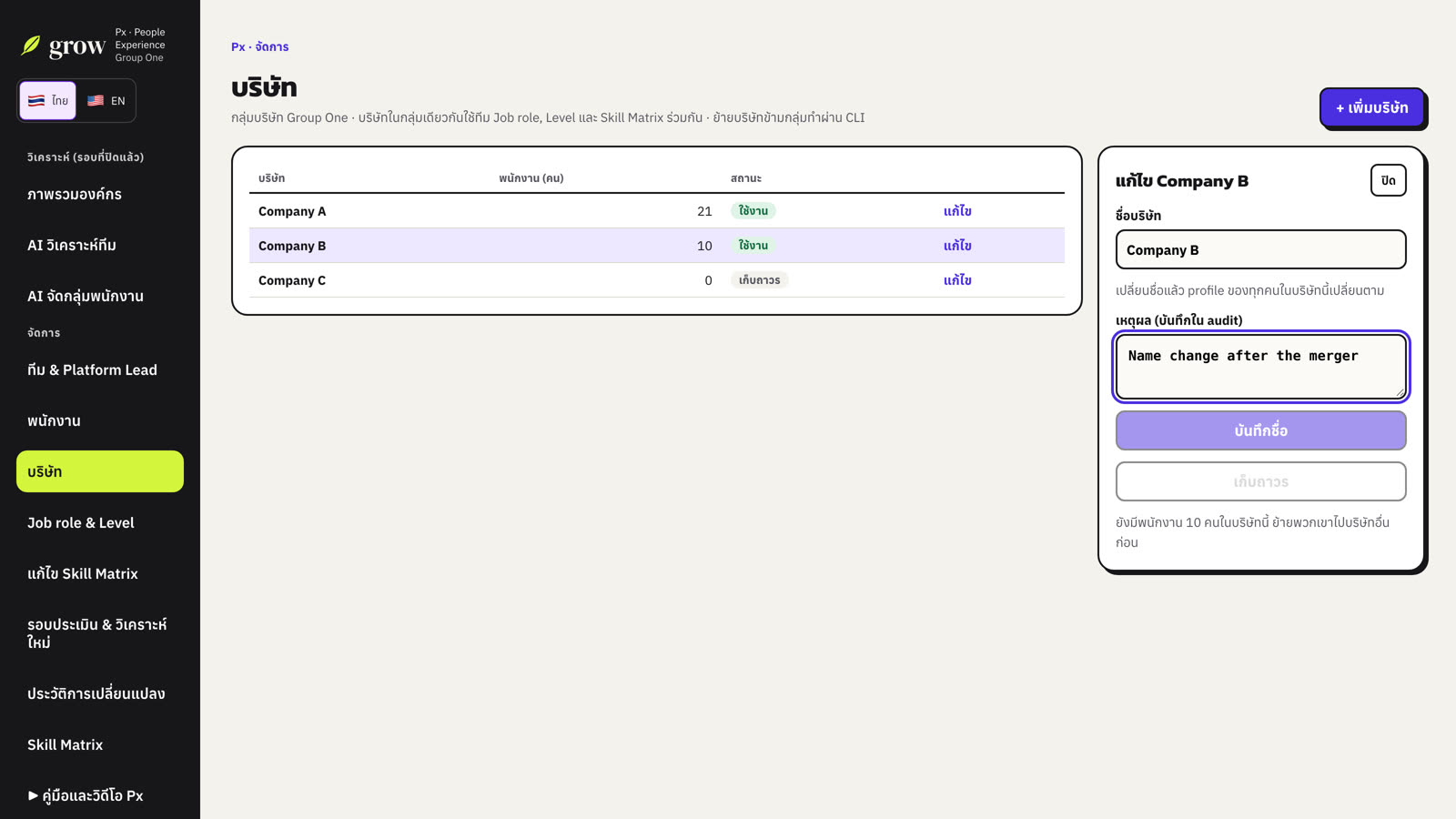This screenshot has width=1456, height=819.
Task: Click the Px · จัดการ breadcrumb
Action: point(259,46)
